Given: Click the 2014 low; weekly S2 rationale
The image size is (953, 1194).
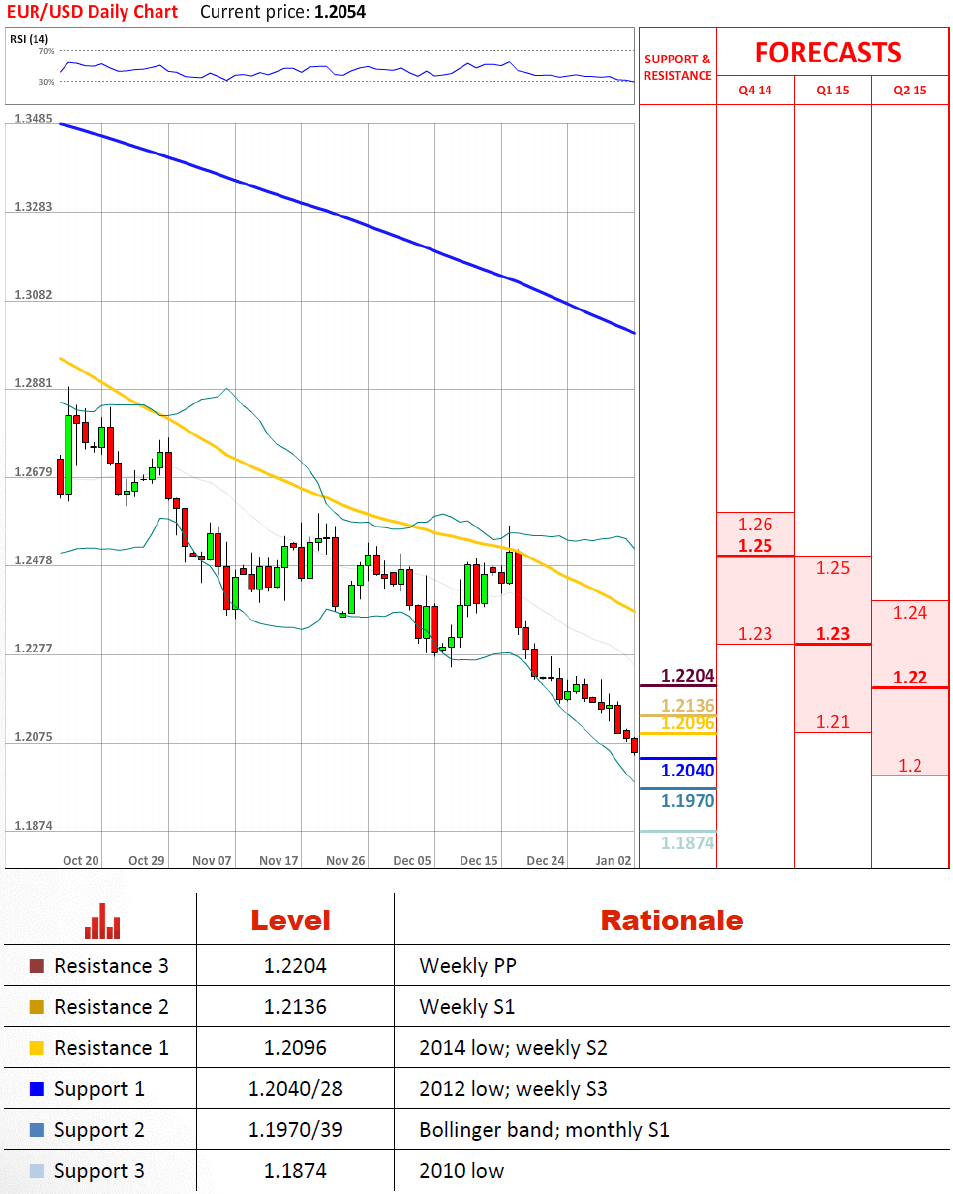Looking at the screenshot, I should click(514, 1048).
